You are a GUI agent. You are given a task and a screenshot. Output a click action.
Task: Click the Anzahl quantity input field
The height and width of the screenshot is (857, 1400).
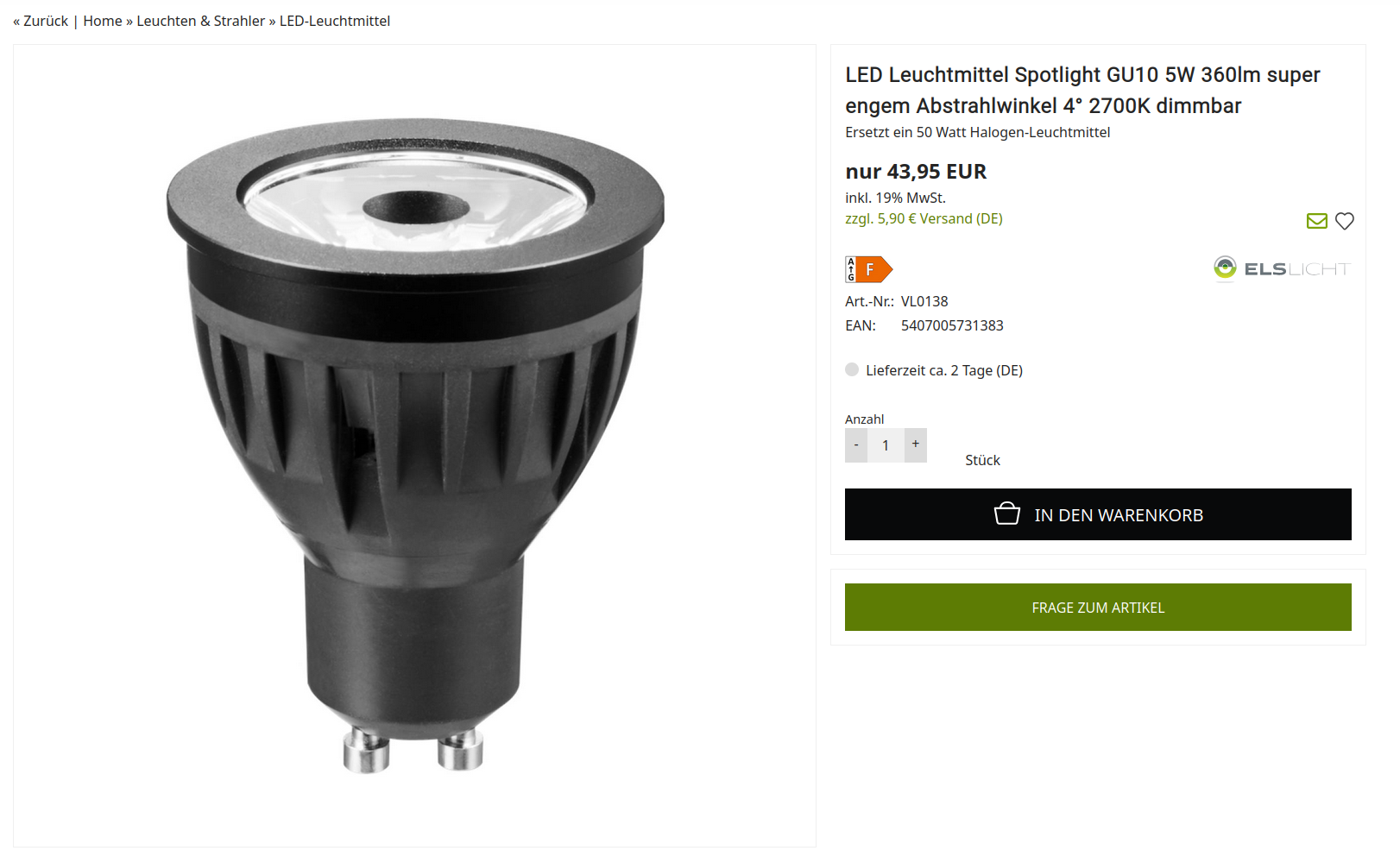pos(886,445)
